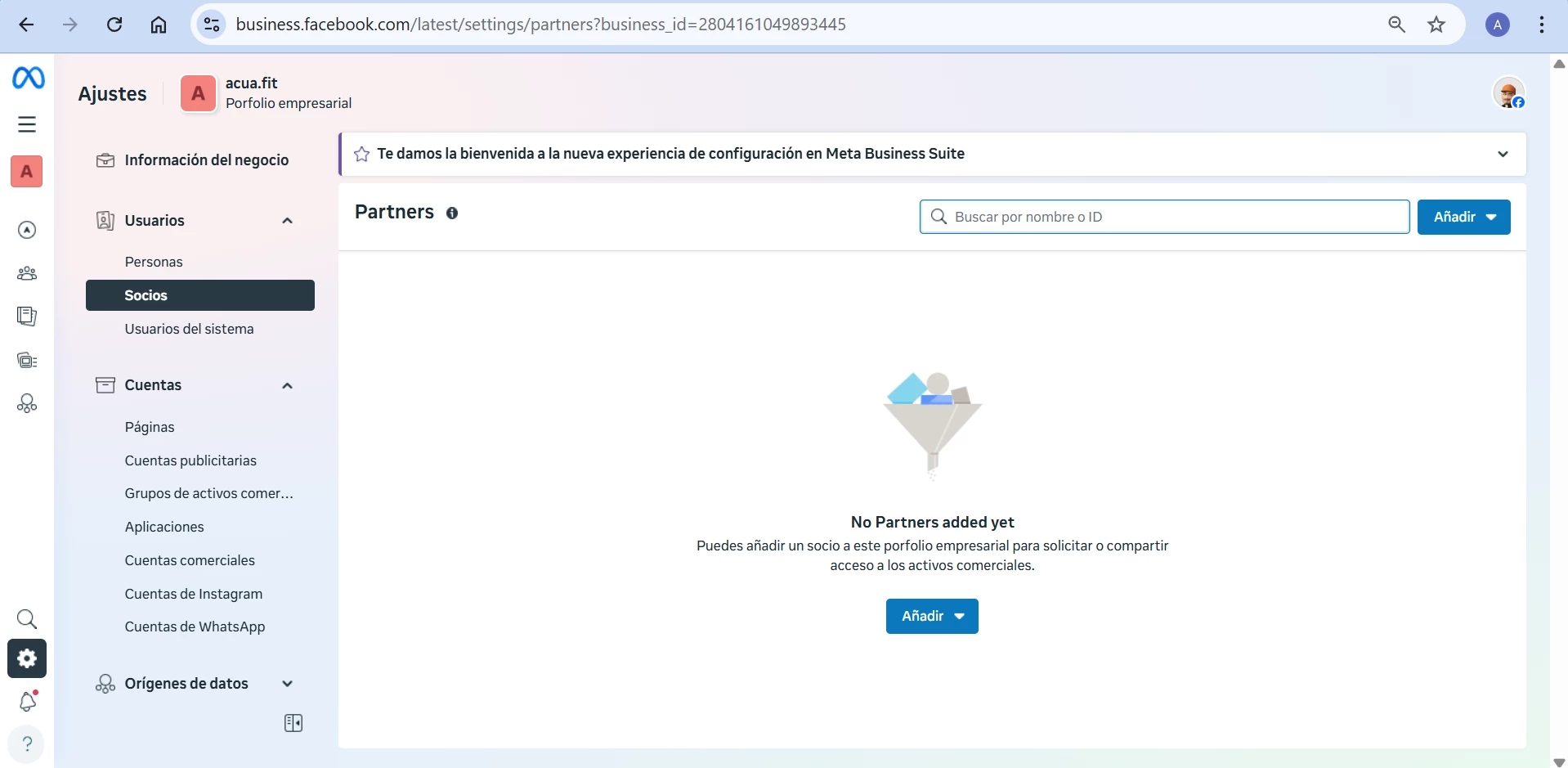Image resolution: width=1568 pixels, height=768 pixels.
Task: Select the red acua.fit account tile in rail
Action: point(27,172)
